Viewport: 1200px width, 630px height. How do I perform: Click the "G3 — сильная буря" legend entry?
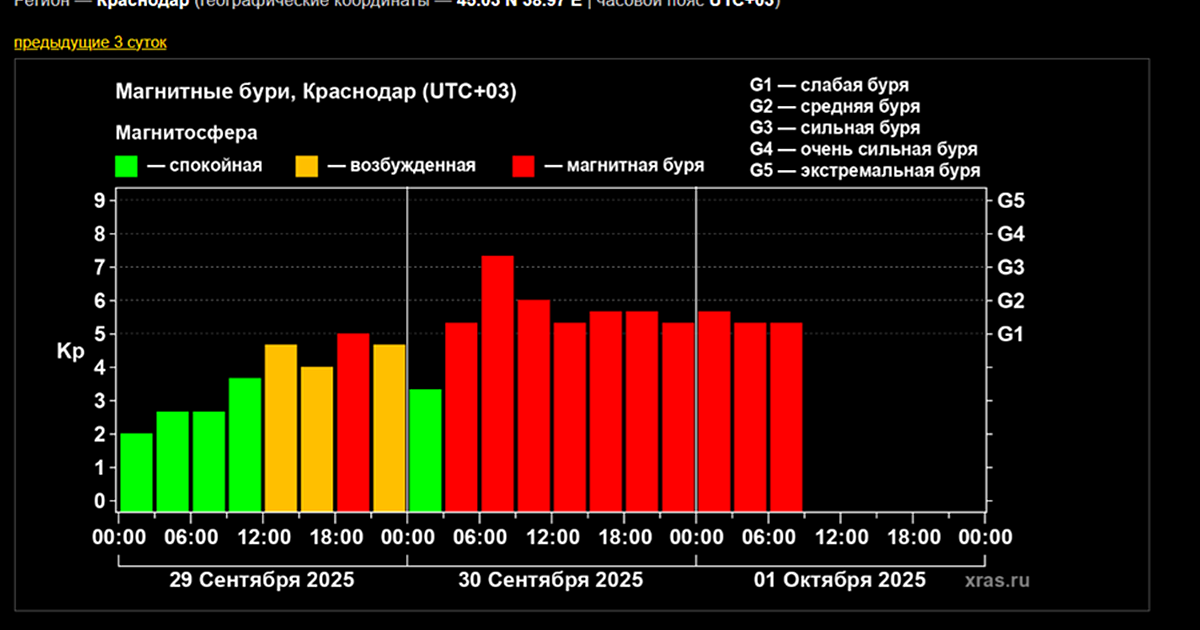pyautogui.click(x=834, y=128)
